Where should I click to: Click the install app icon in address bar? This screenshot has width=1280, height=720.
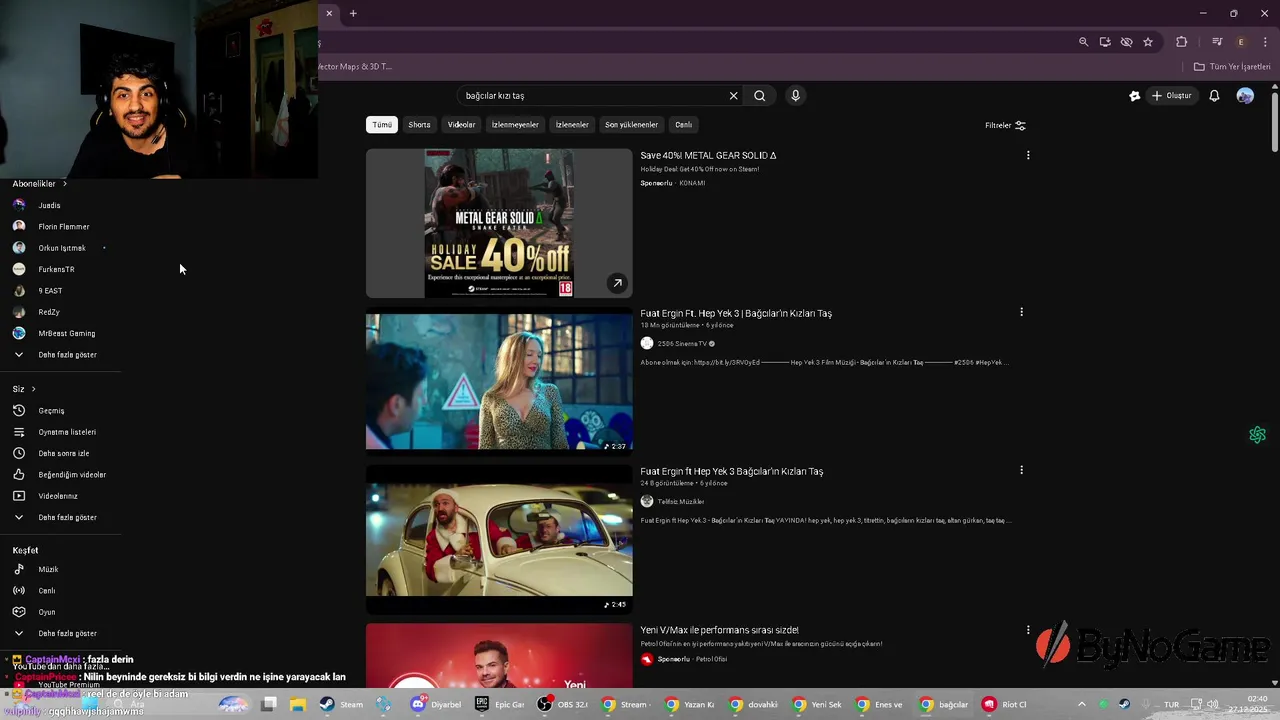click(x=1105, y=42)
